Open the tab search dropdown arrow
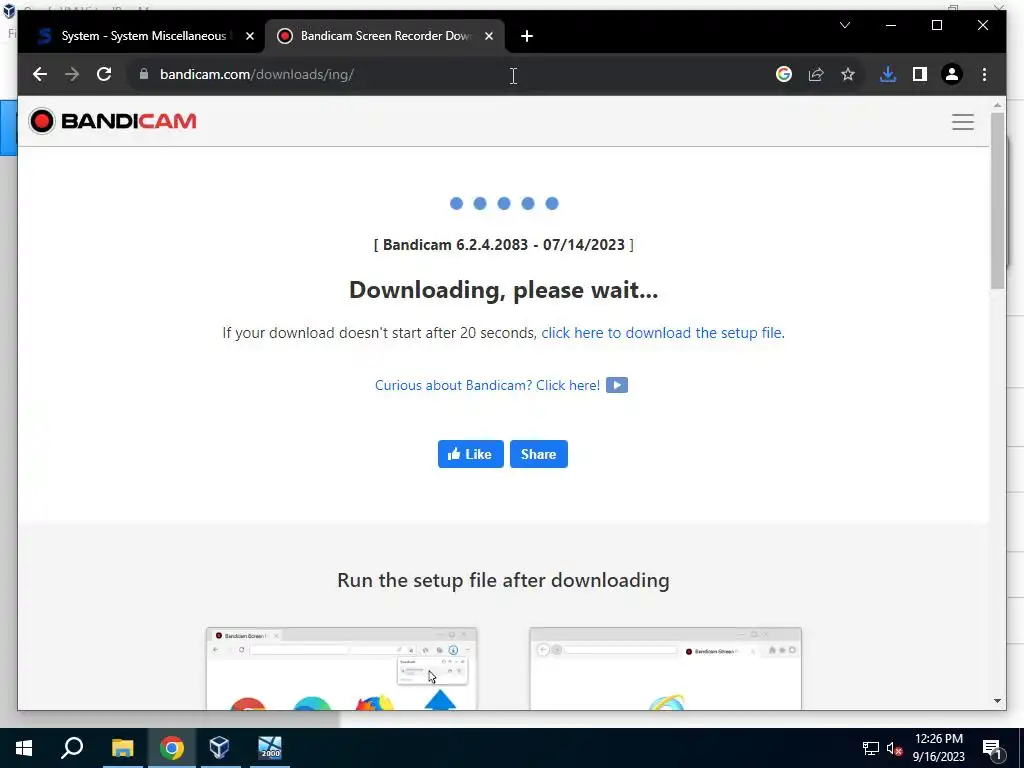The image size is (1024, 768). (844, 25)
